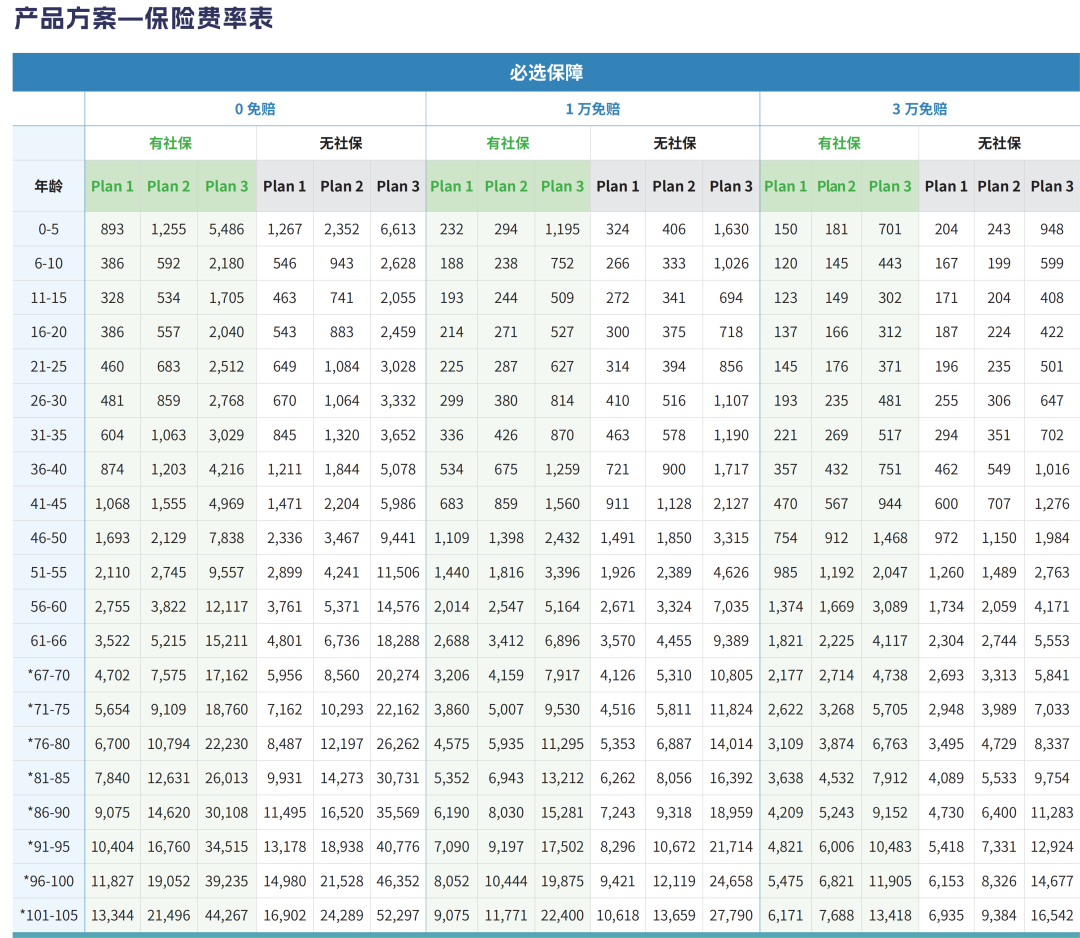This screenshot has height=938, width=1080.
Task: Click cell value 948 in row 0-5
Action: coord(1052,229)
